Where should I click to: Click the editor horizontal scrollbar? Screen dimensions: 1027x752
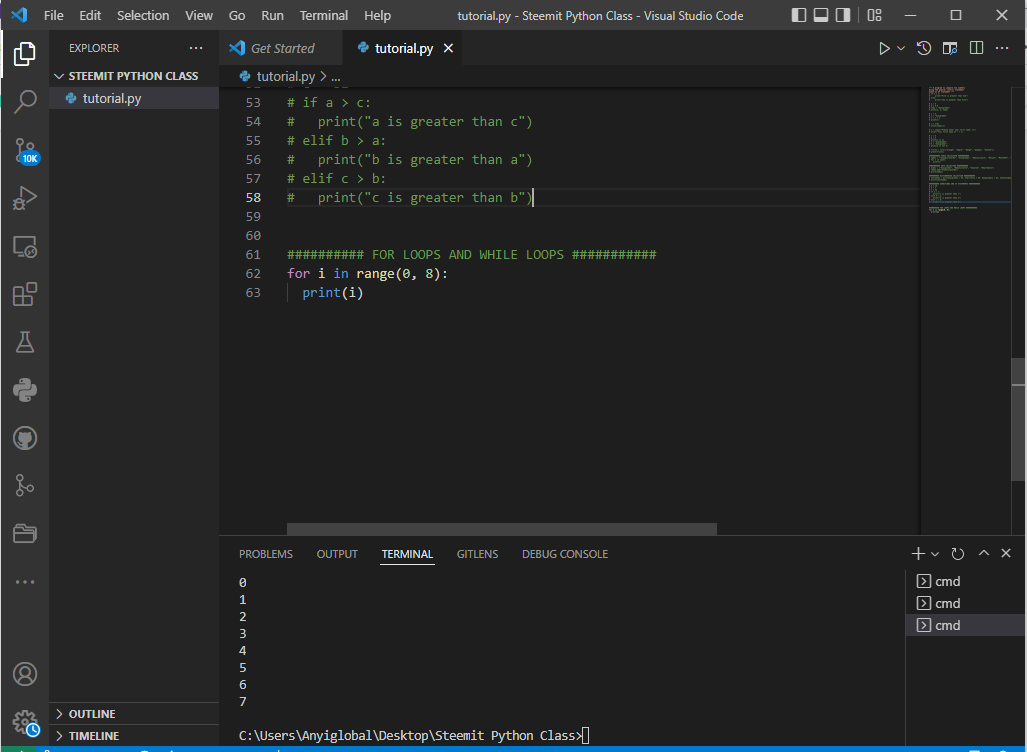point(501,529)
